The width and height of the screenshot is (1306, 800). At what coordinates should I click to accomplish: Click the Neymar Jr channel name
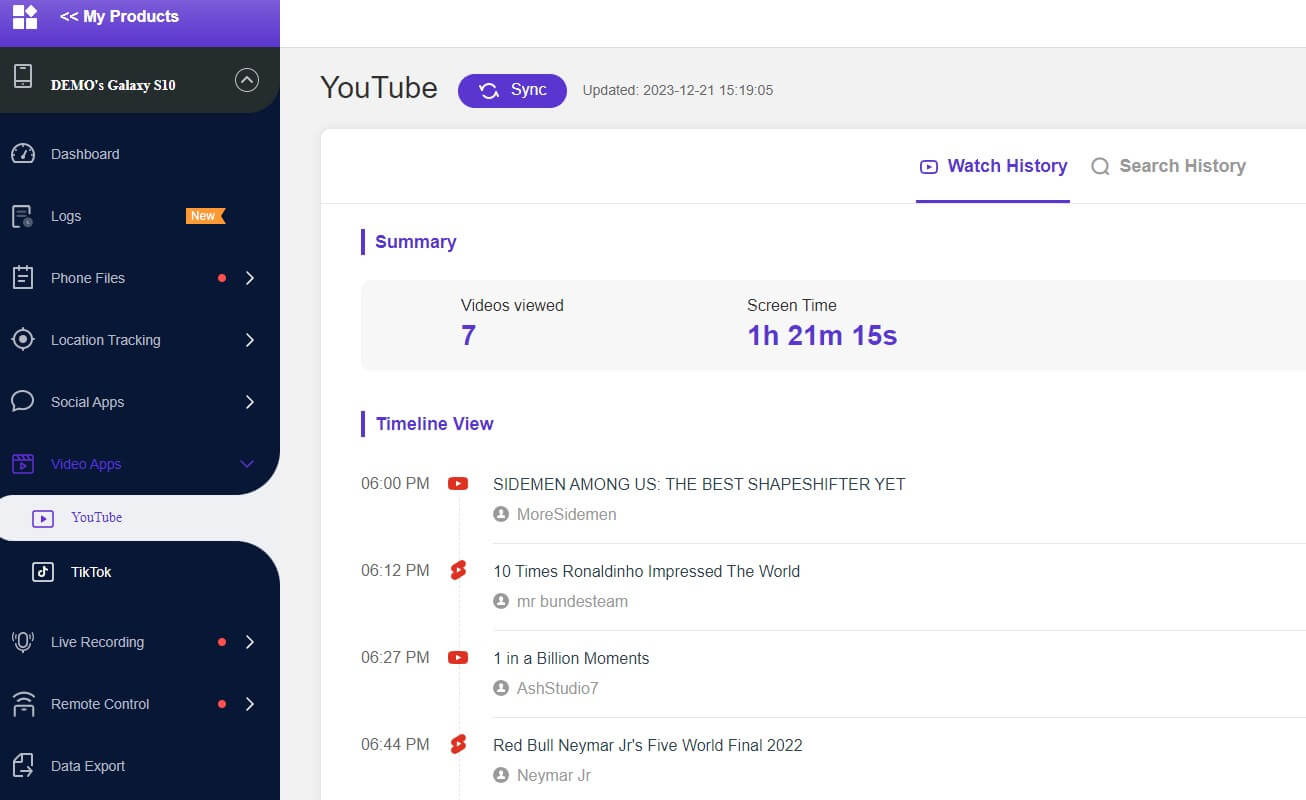[554, 775]
